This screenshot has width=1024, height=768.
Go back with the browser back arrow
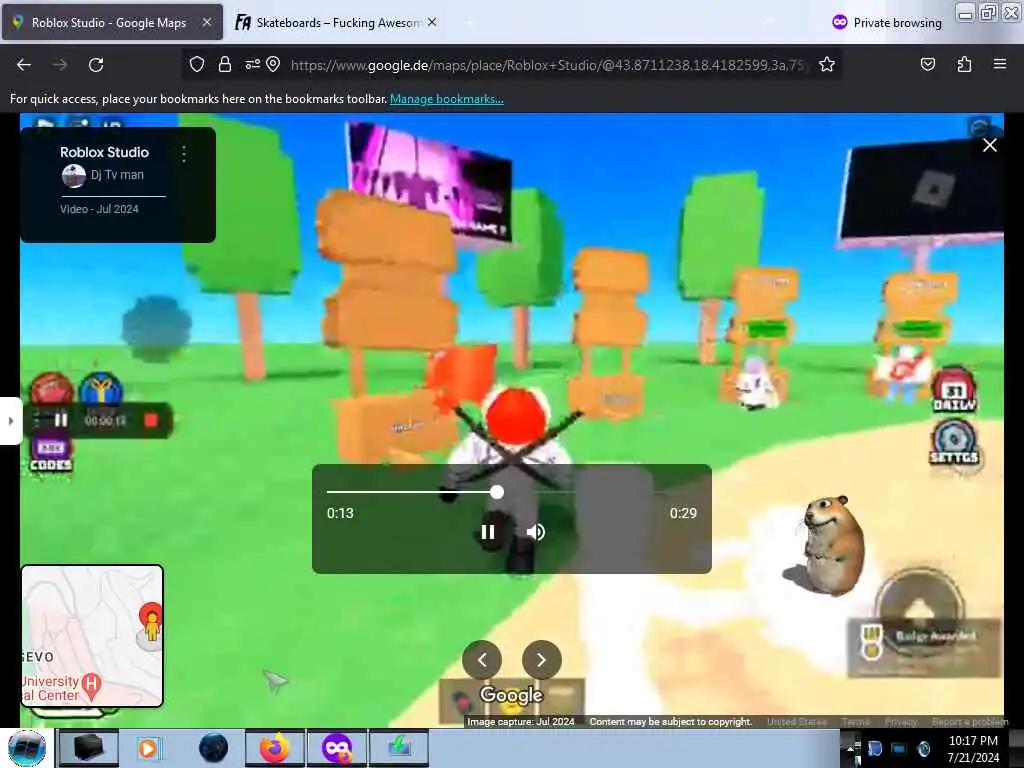(x=24, y=65)
